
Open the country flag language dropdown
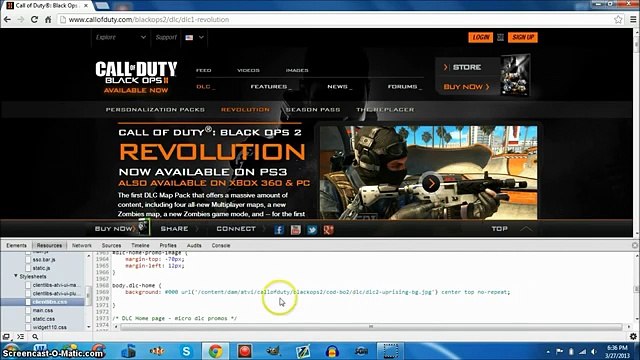pyautogui.click(x=194, y=37)
